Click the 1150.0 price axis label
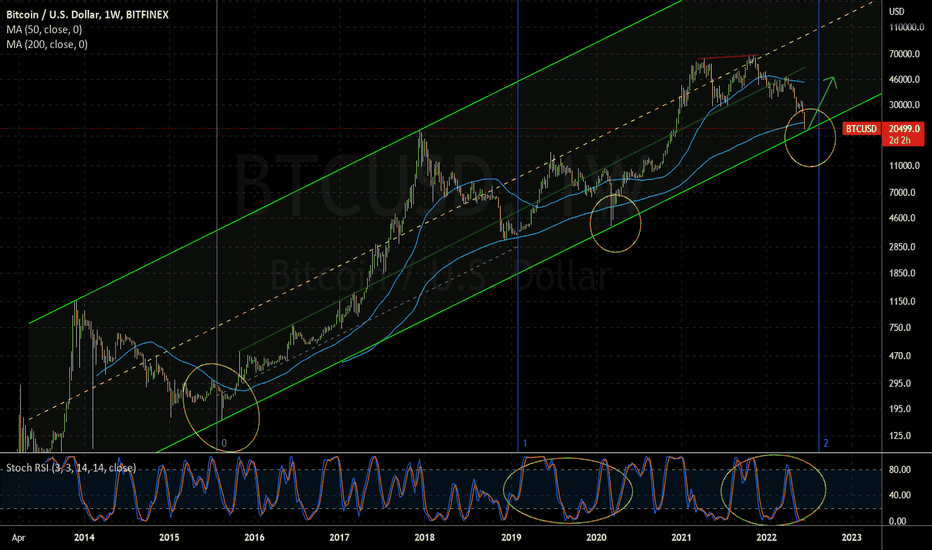The image size is (932, 550). point(902,301)
